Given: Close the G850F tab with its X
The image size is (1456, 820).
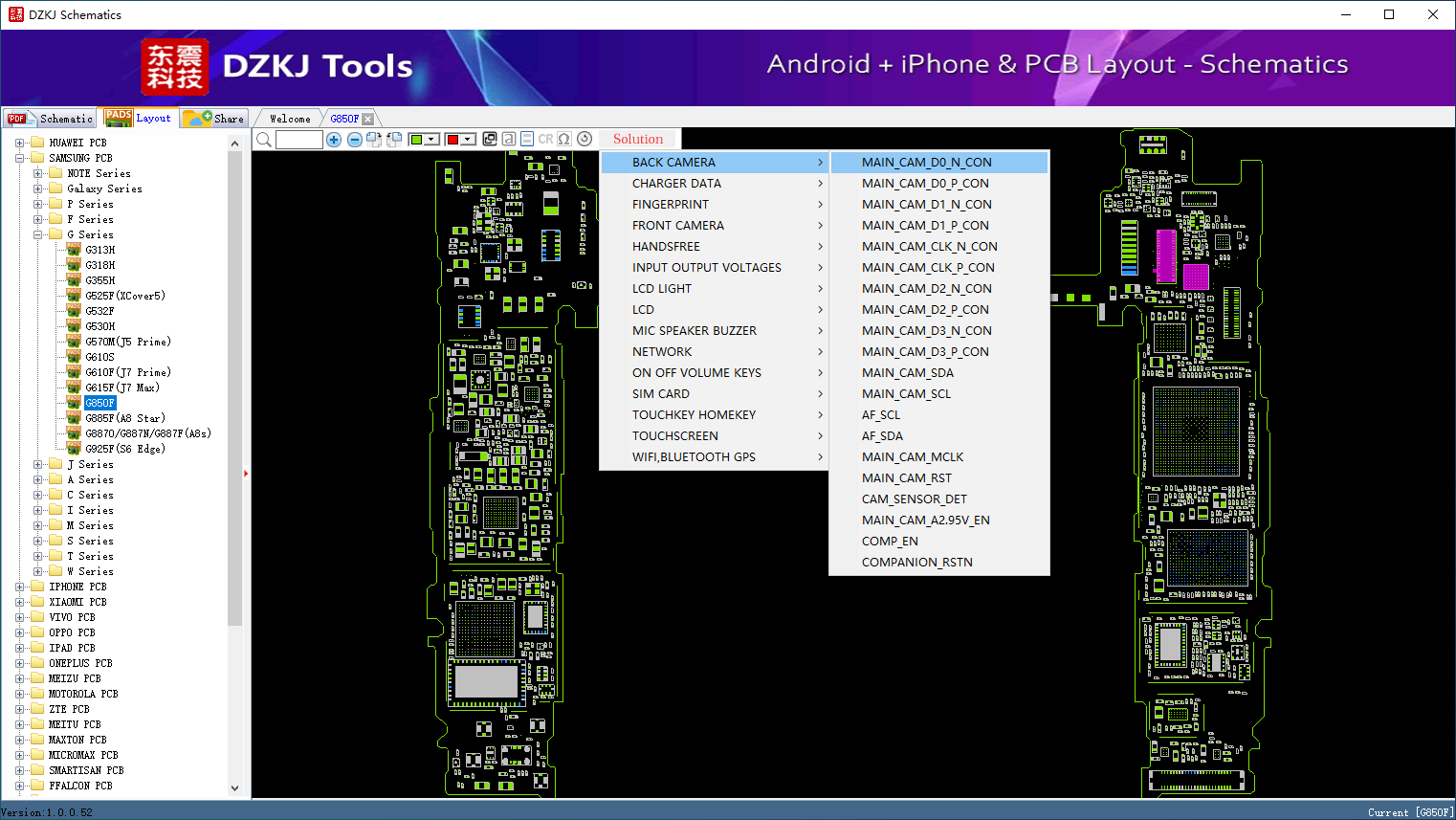Looking at the screenshot, I should (367, 119).
